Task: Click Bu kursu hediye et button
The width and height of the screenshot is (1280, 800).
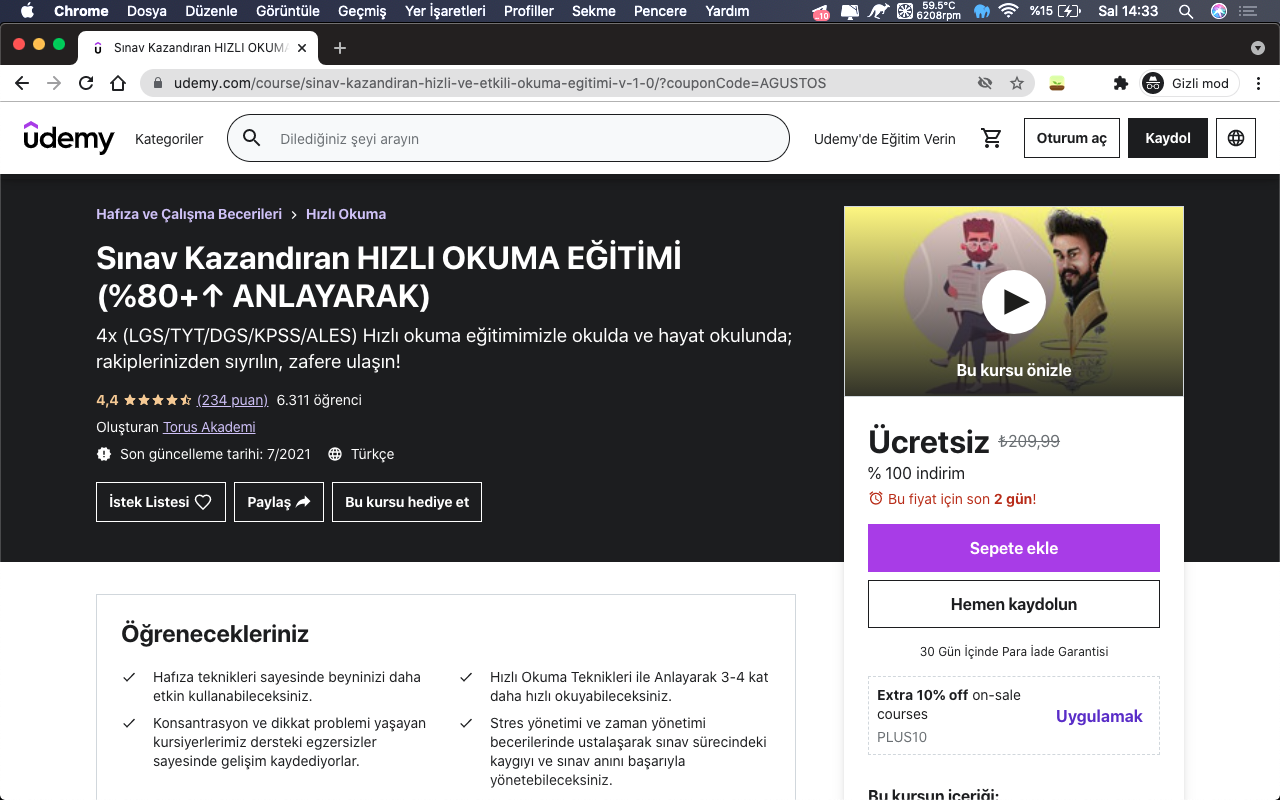Action: 407,502
